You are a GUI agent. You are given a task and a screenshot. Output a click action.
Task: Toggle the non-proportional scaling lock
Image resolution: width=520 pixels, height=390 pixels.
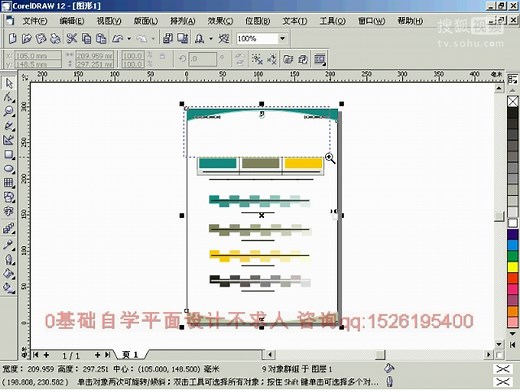pyautogui.click(x=162, y=57)
